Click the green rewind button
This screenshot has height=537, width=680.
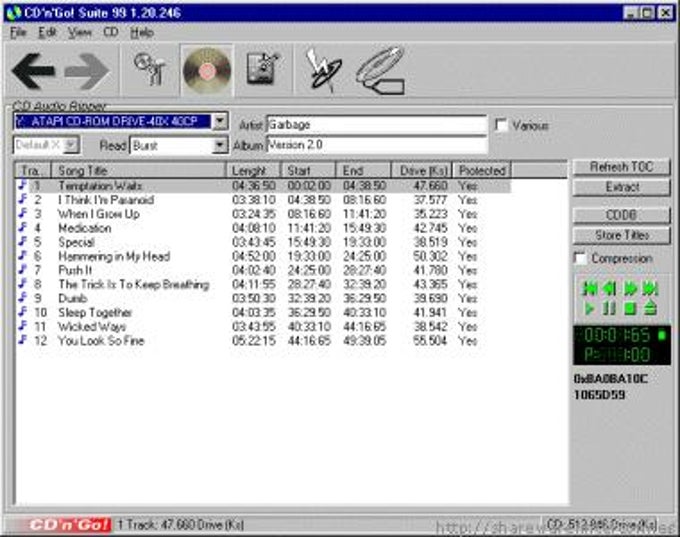610,288
